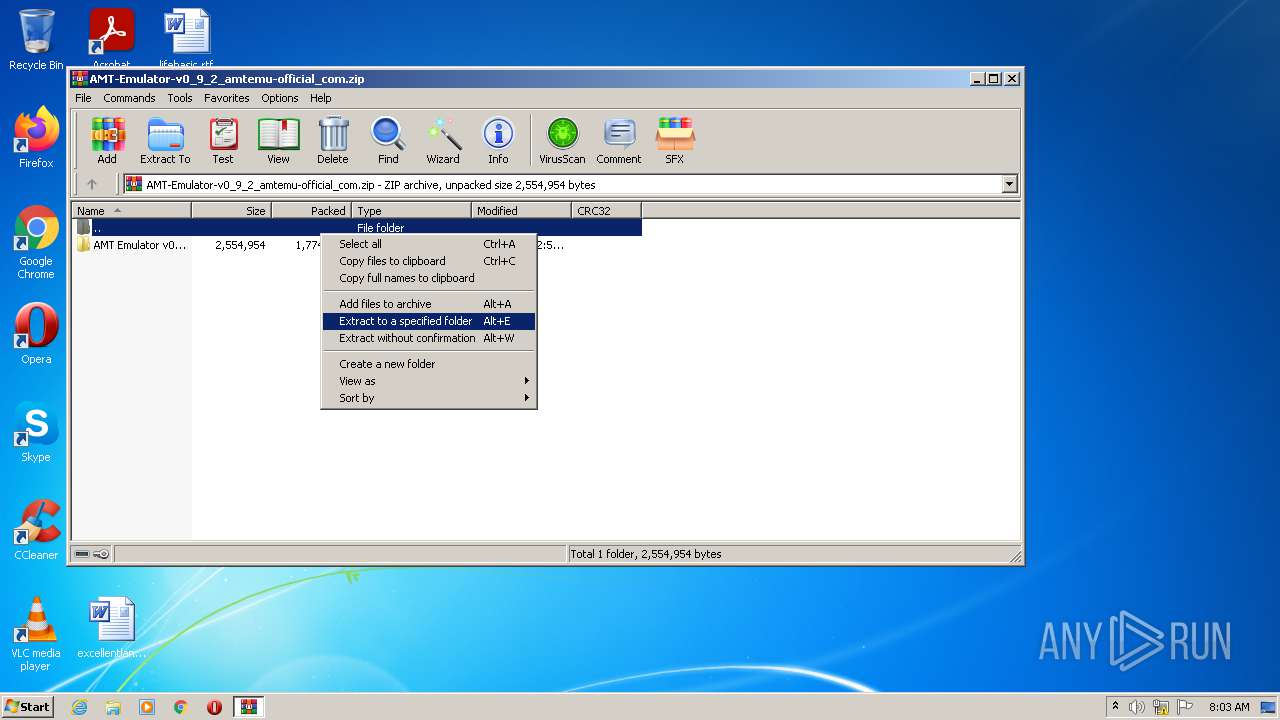Launch the Wizard wand icon
1280x720 pixels.
[x=443, y=140]
